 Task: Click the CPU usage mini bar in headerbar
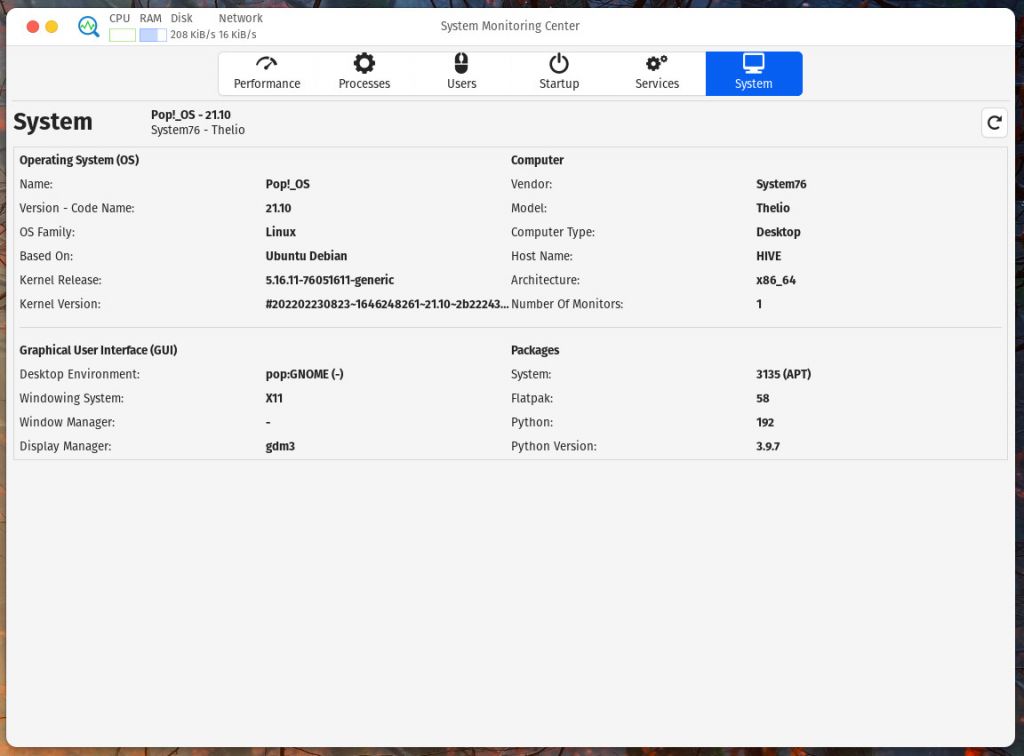120,33
